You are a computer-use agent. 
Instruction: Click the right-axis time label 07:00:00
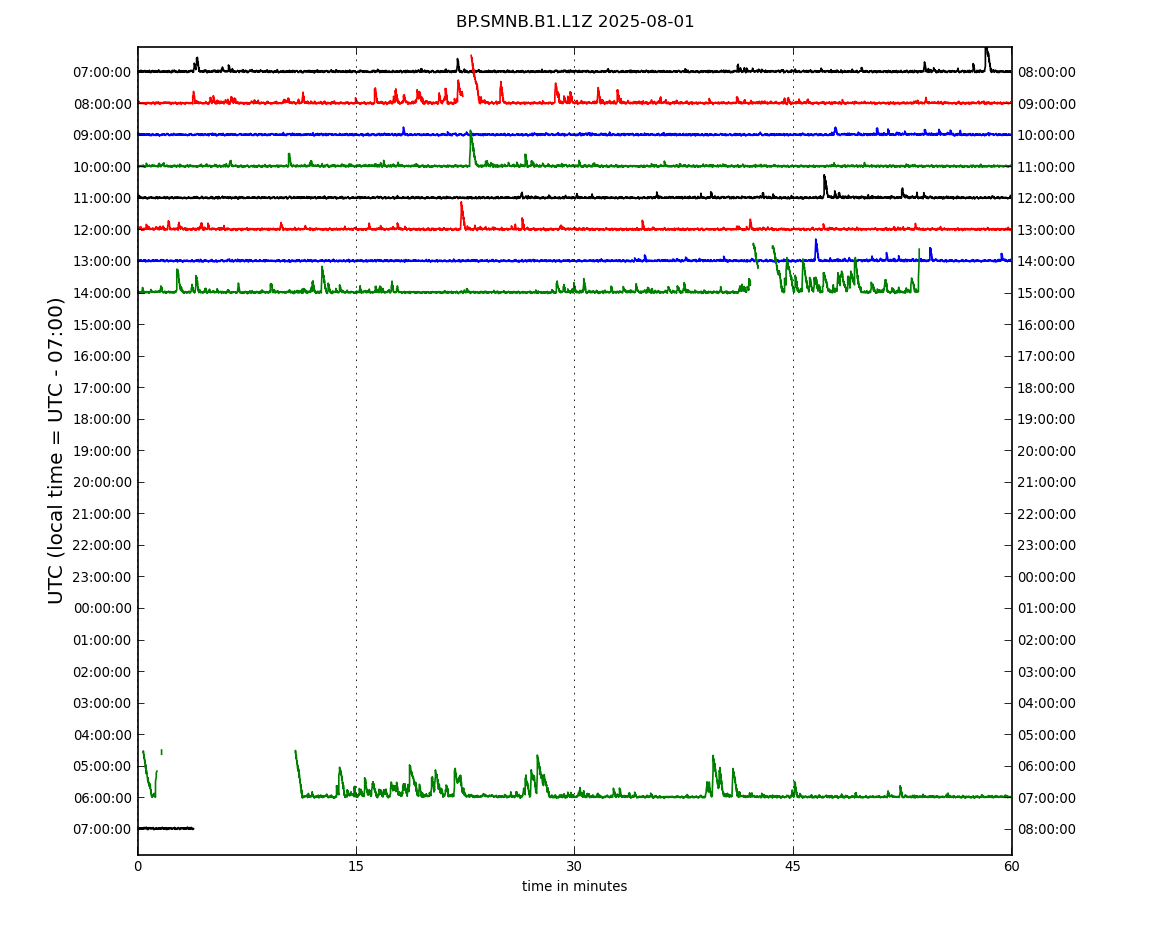point(1047,798)
